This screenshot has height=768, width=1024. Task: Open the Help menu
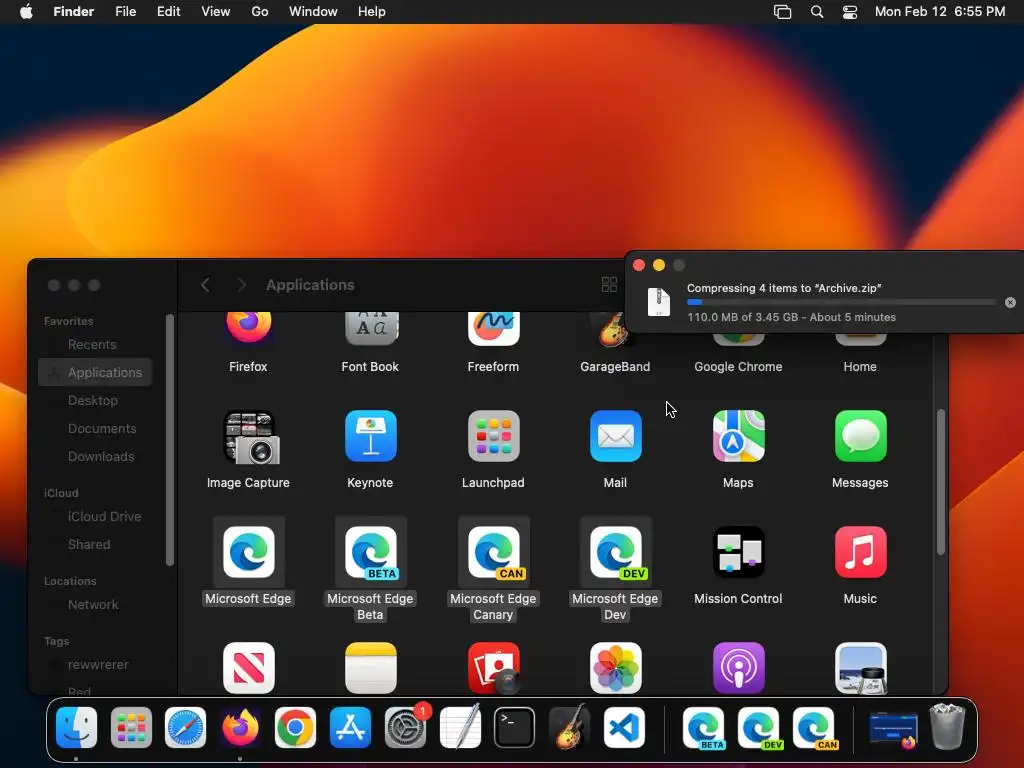click(372, 12)
